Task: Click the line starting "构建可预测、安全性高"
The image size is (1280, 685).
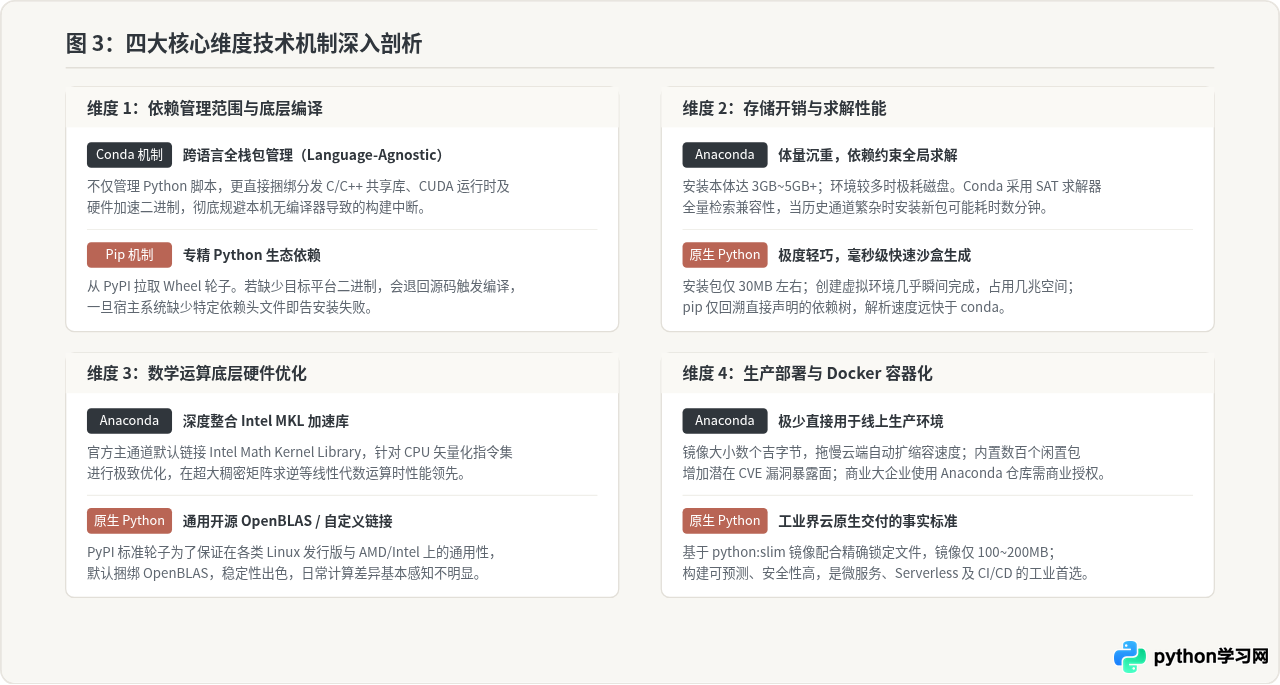Action: click(886, 574)
